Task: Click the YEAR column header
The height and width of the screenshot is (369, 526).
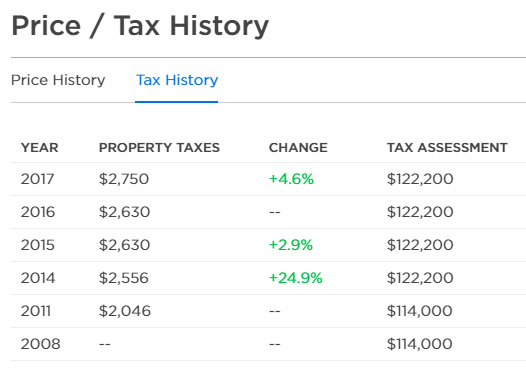Action: [40, 148]
